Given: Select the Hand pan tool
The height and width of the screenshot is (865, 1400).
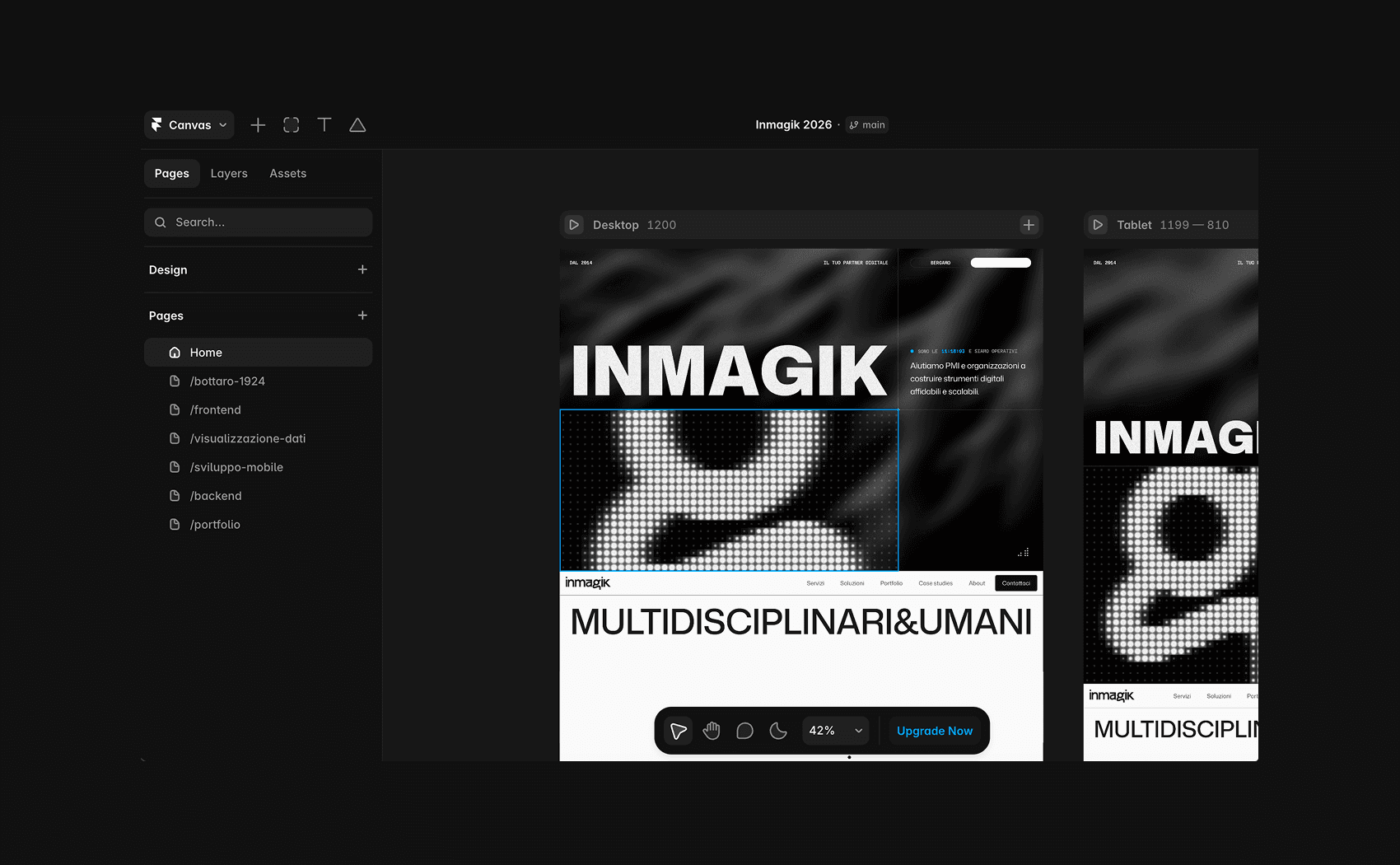Looking at the screenshot, I should click(712, 731).
